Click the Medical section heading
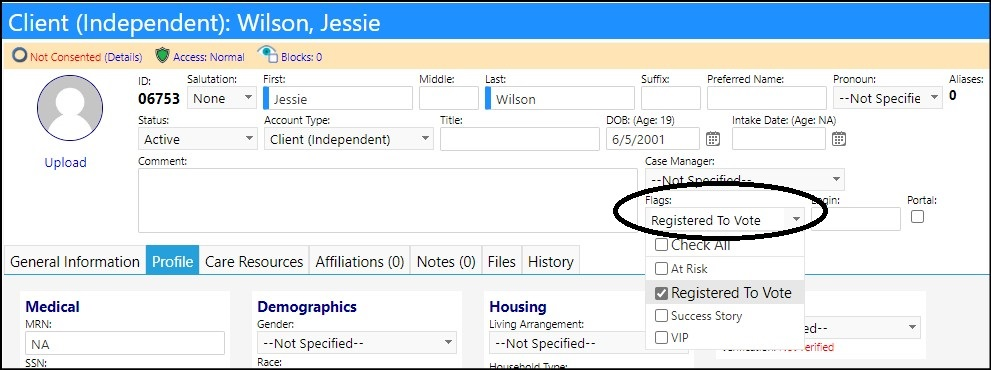991x370 pixels. (x=52, y=307)
